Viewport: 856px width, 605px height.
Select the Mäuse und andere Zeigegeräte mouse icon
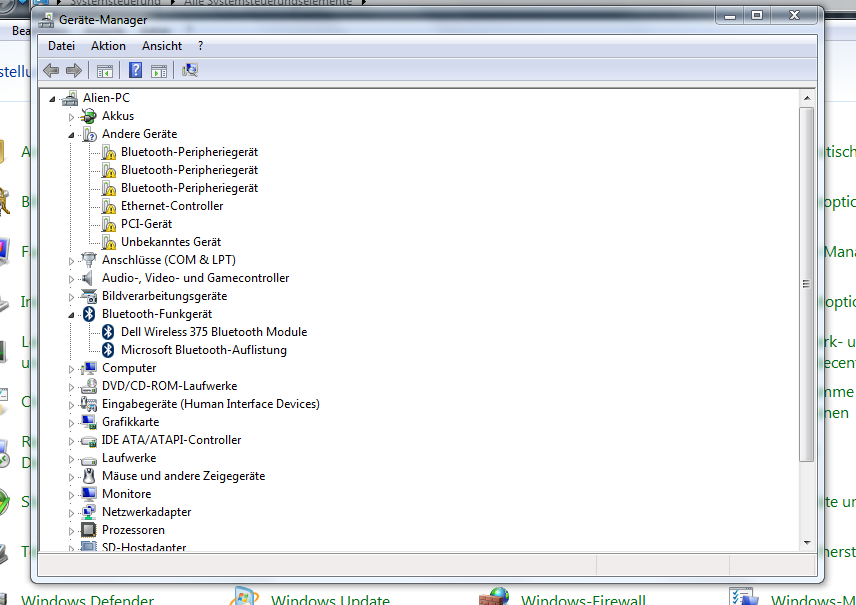(89, 476)
